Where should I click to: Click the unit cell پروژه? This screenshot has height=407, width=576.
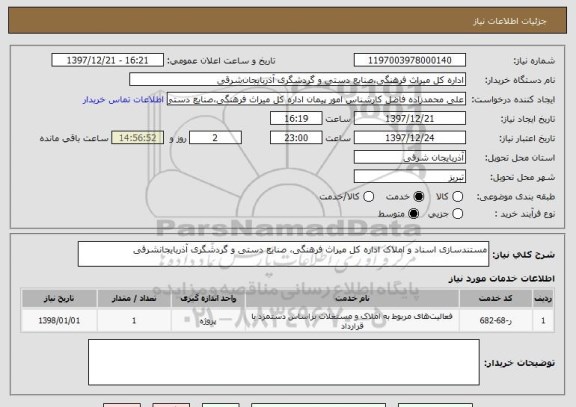pyautogui.click(x=208, y=321)
